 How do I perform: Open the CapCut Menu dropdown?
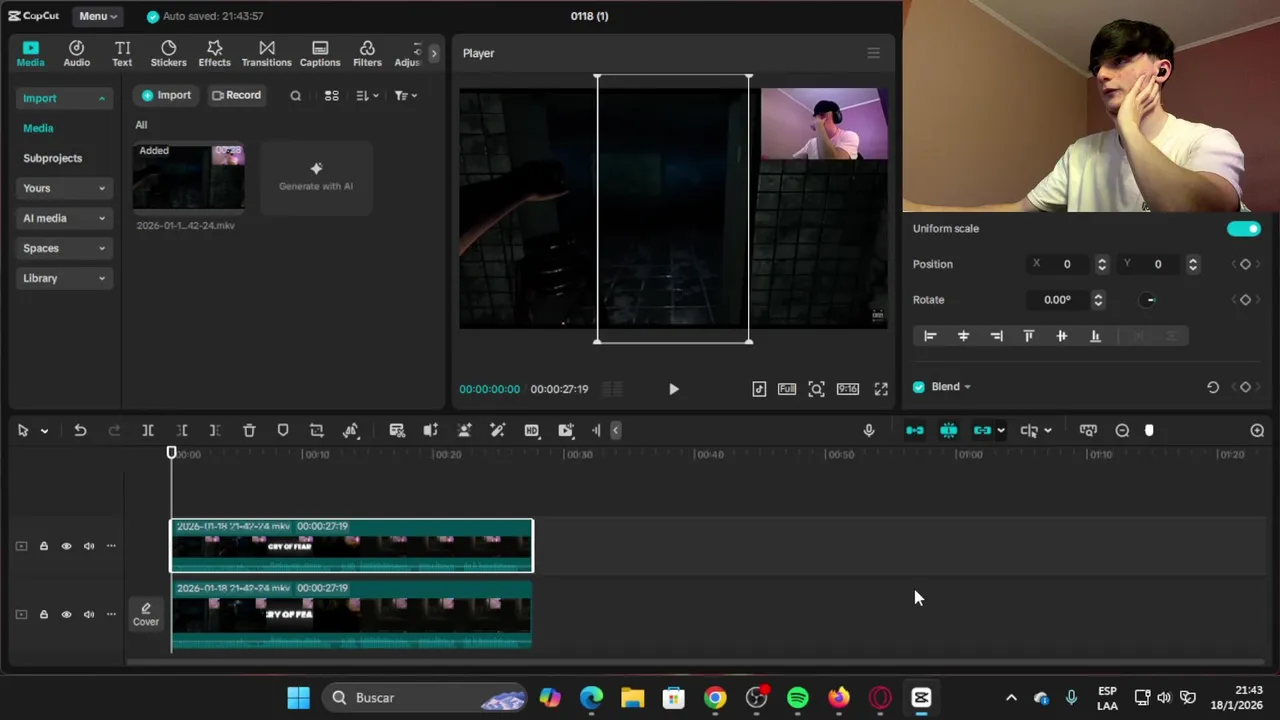pos(98,16)
